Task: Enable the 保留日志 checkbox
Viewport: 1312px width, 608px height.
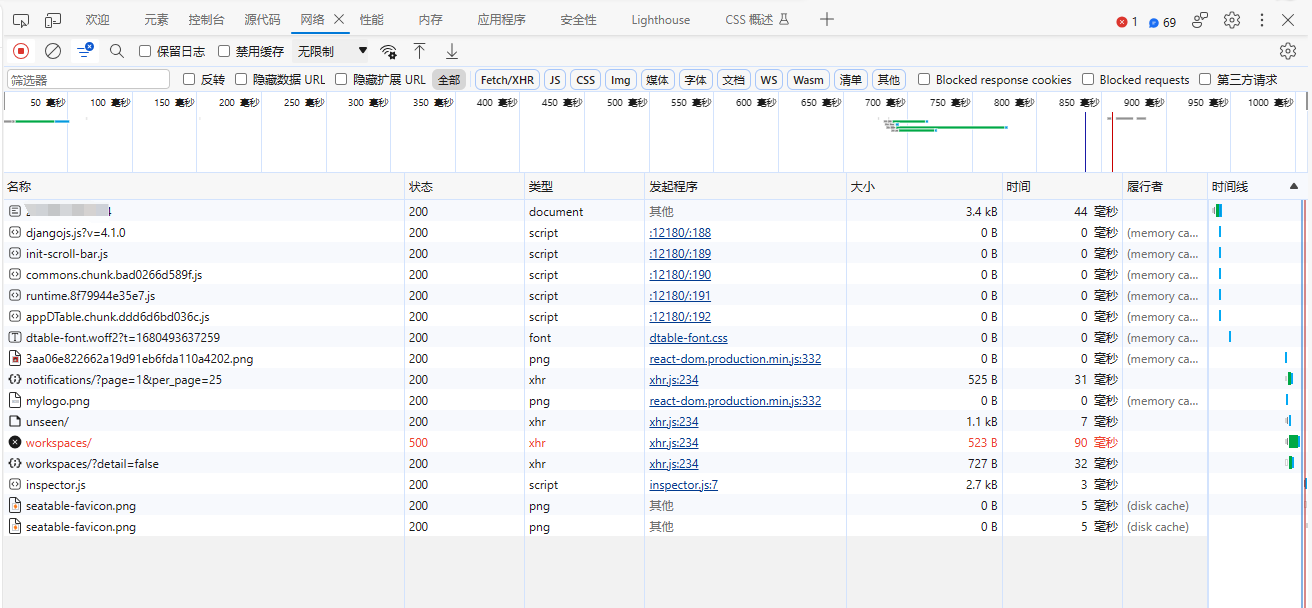Action: (145, 51)
